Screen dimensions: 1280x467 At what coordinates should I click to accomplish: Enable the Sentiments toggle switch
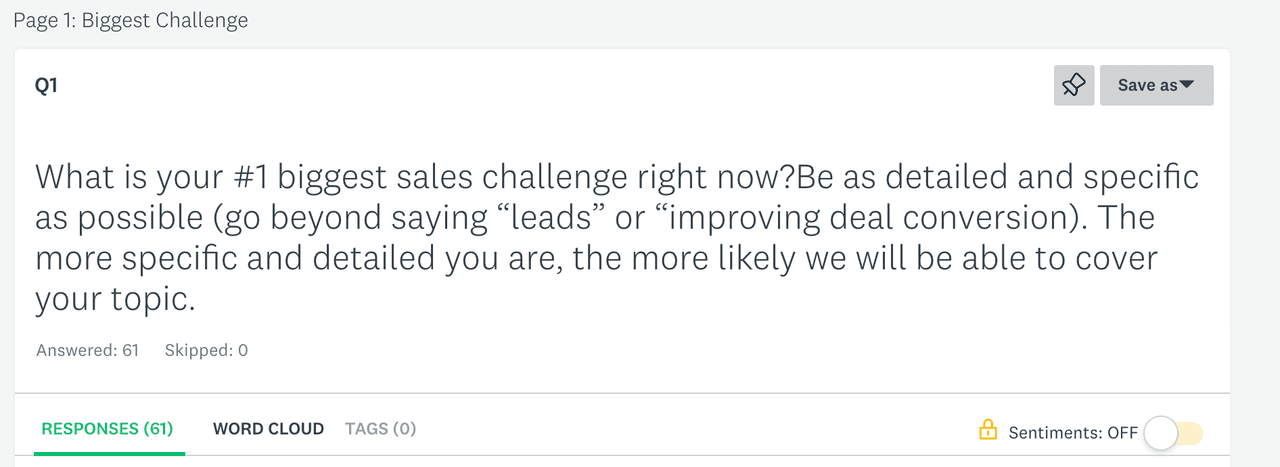tap(1173, 433)
